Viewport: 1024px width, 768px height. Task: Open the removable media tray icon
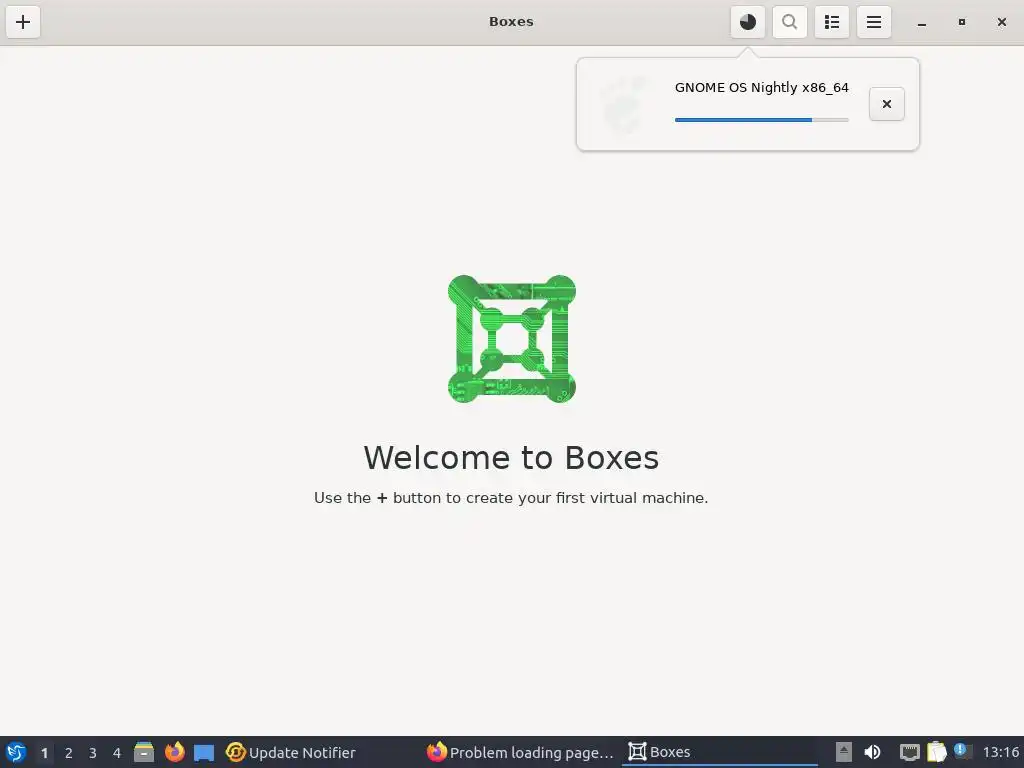[844, 752]
